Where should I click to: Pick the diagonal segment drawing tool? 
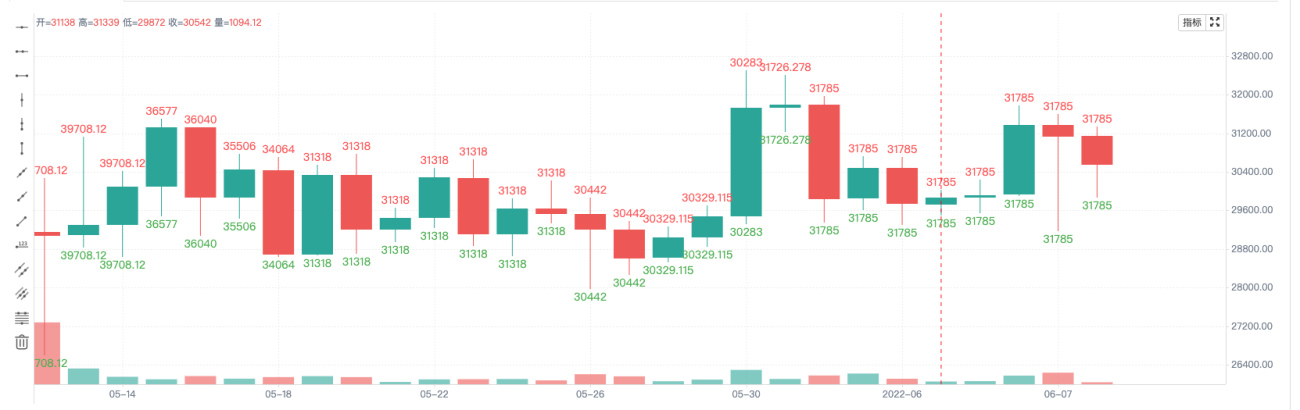(x=22, y=221)
